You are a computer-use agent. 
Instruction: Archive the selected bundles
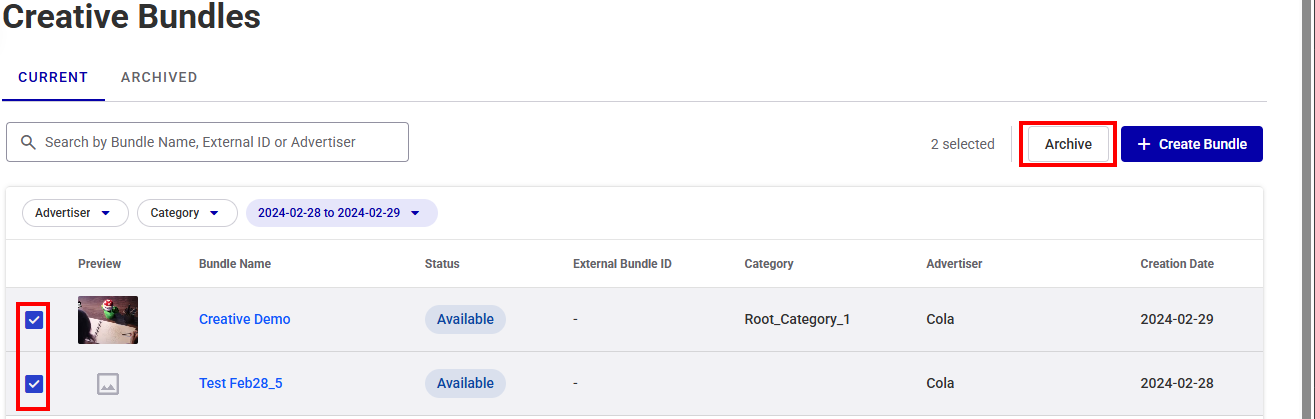tap(1068, 144)
